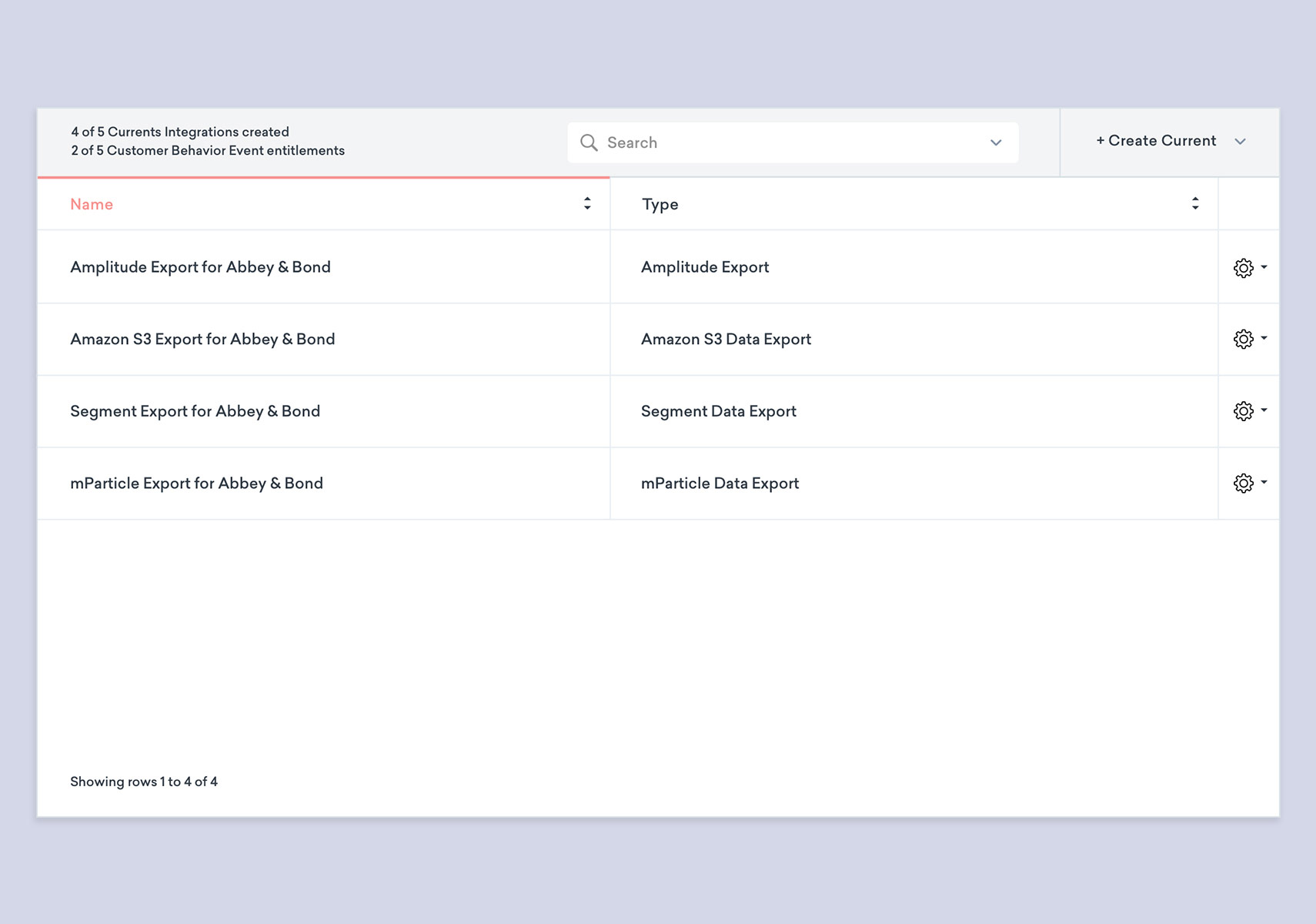Open gear settings for Amazon S3 row

tap(1243, 340)
